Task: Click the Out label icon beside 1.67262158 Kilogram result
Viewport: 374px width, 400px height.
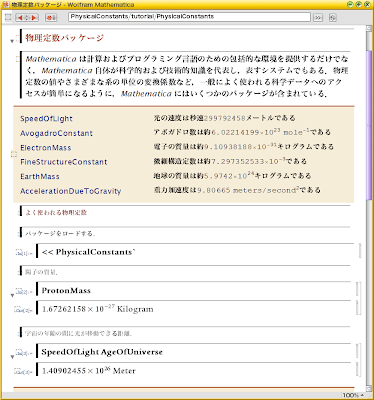Action: pos(23,310)
